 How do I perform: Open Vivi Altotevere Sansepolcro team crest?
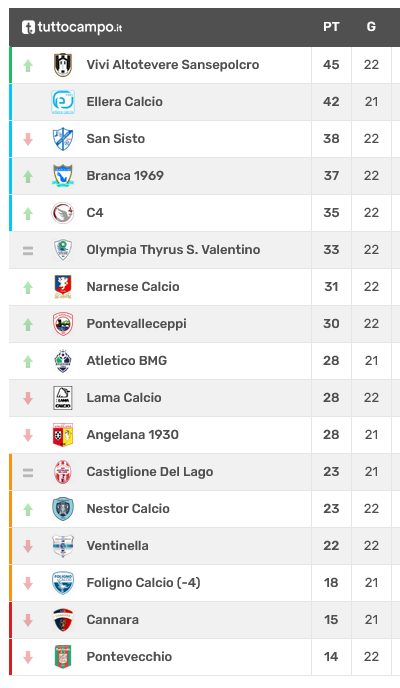coord(63,64)
